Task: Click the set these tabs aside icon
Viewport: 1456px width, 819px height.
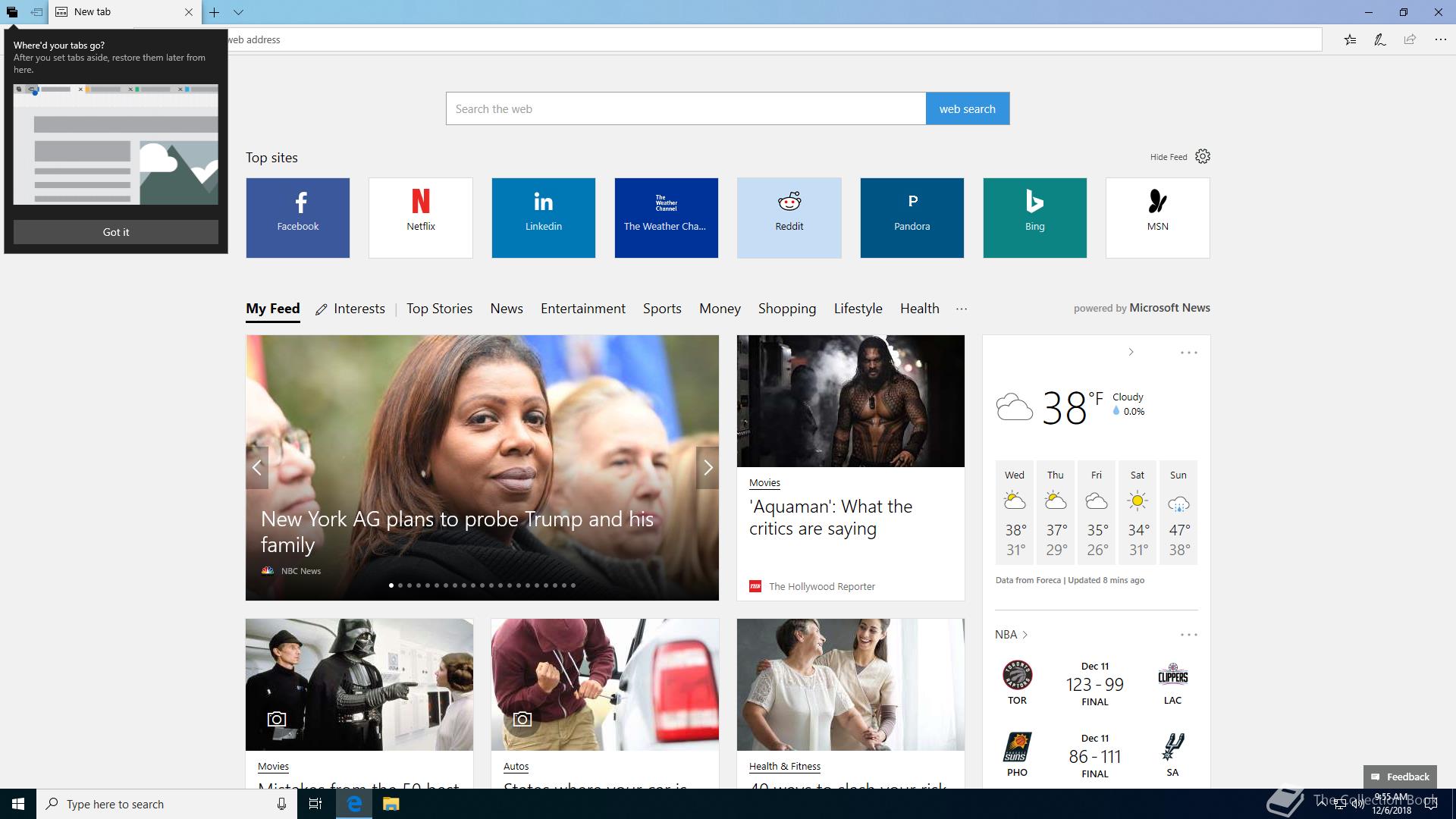Action: pyautogui.click(x=36, y=12)
